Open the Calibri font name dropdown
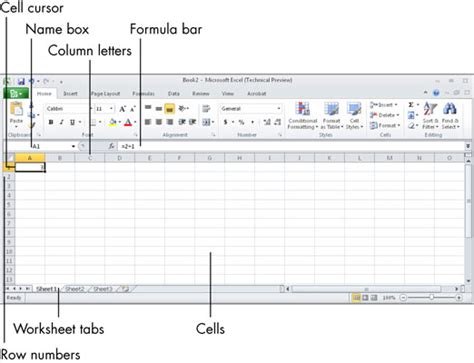The height and width of the screenshot is (363, 474). (x=68, y=109)
